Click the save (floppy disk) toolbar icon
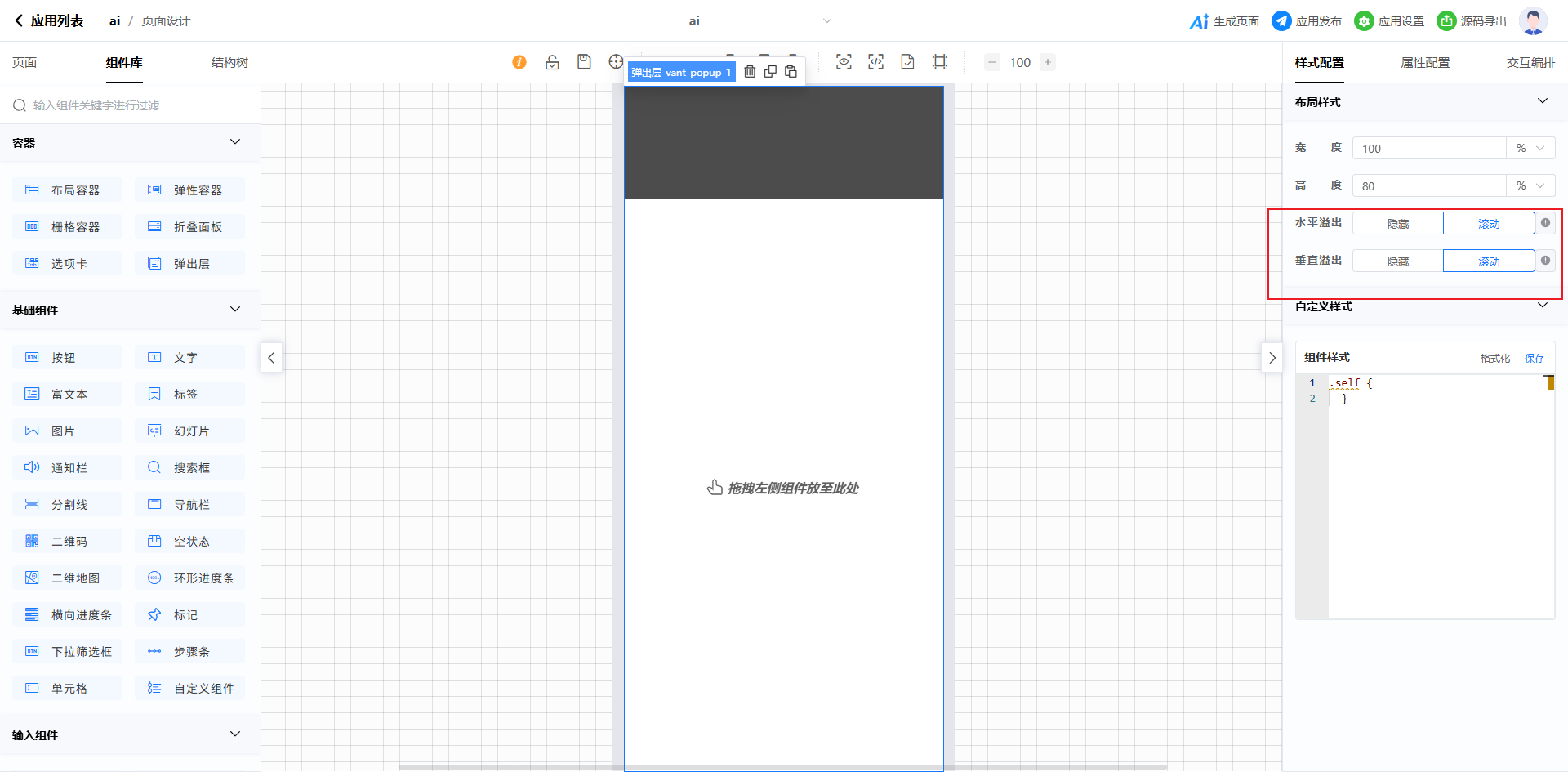 584,62
